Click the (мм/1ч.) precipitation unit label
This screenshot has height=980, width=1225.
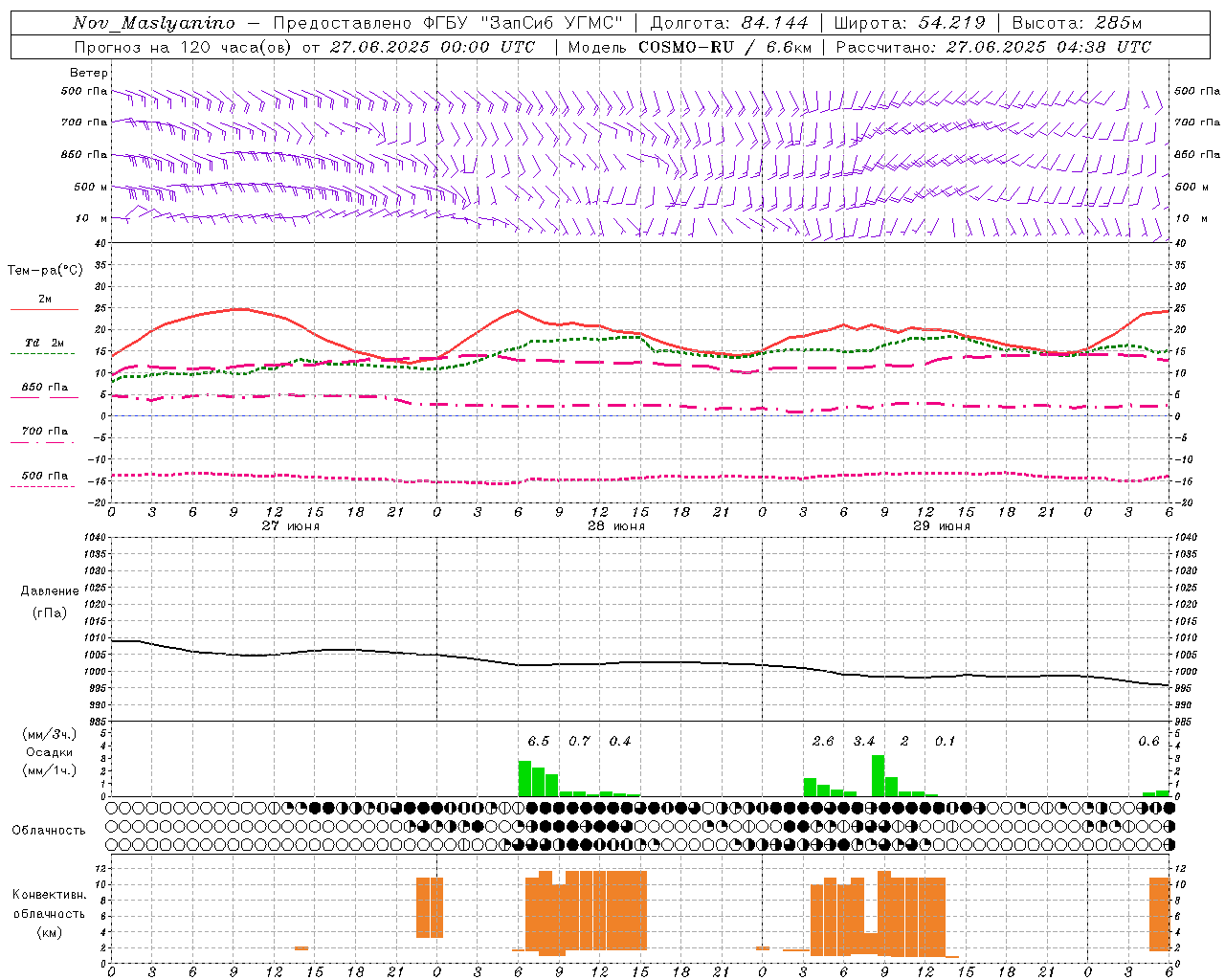point(48,770)
